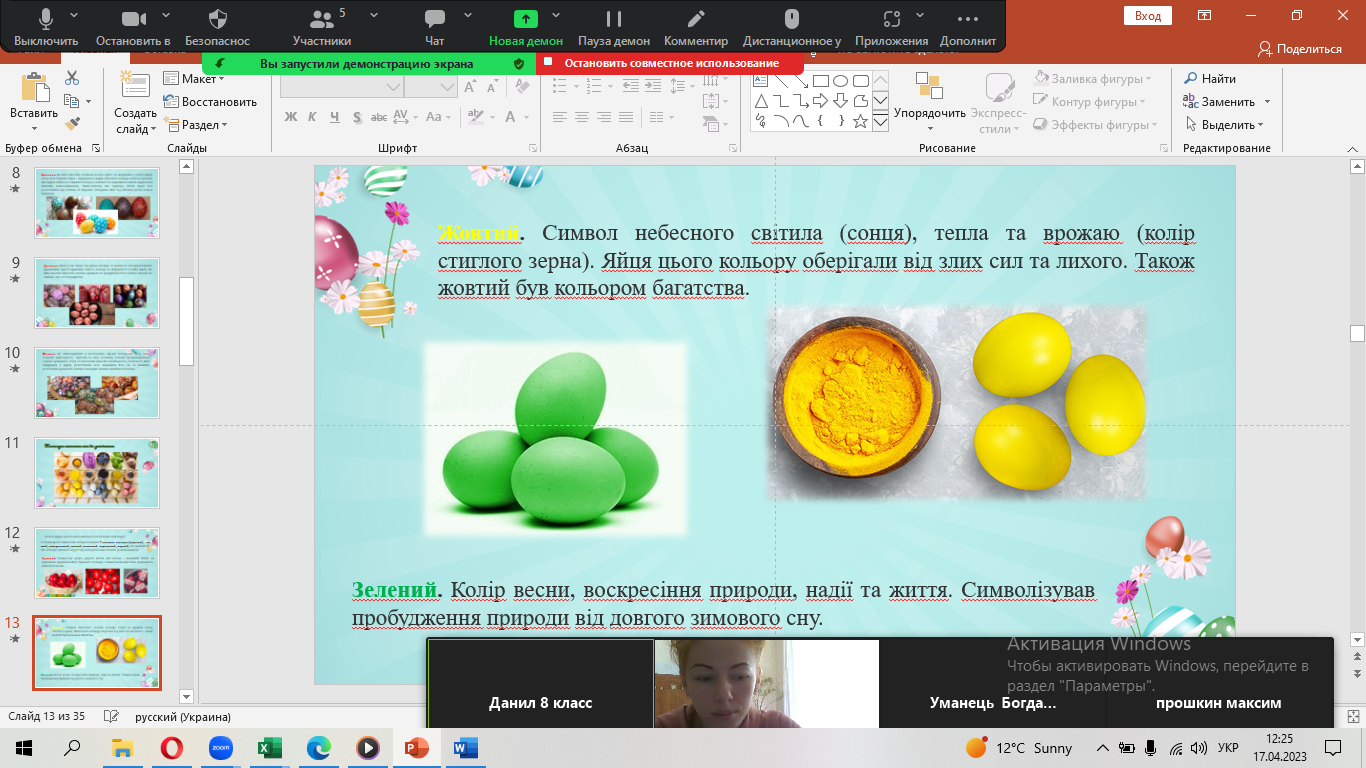Collapse the ribbon with the chevron
This screenshot has width=1366, height=768.
pos(1353,148)
